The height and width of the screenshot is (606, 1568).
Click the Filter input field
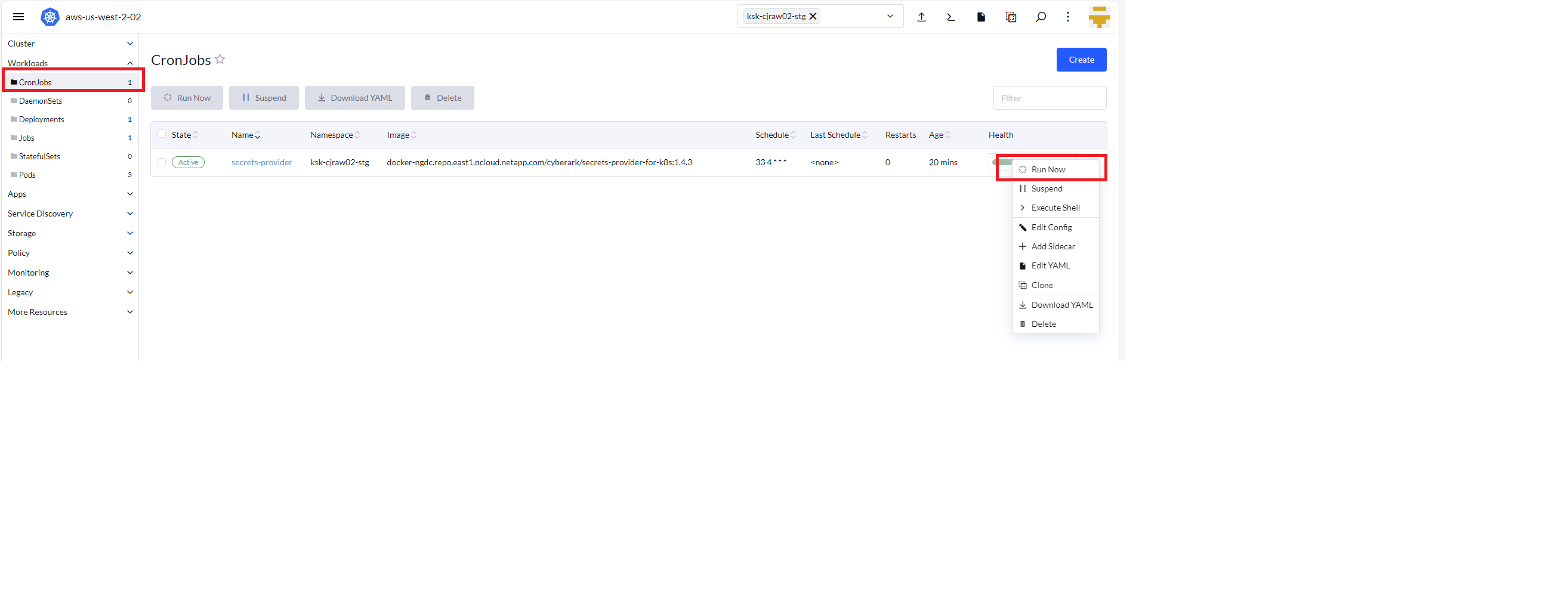(x=1049, y=98)
